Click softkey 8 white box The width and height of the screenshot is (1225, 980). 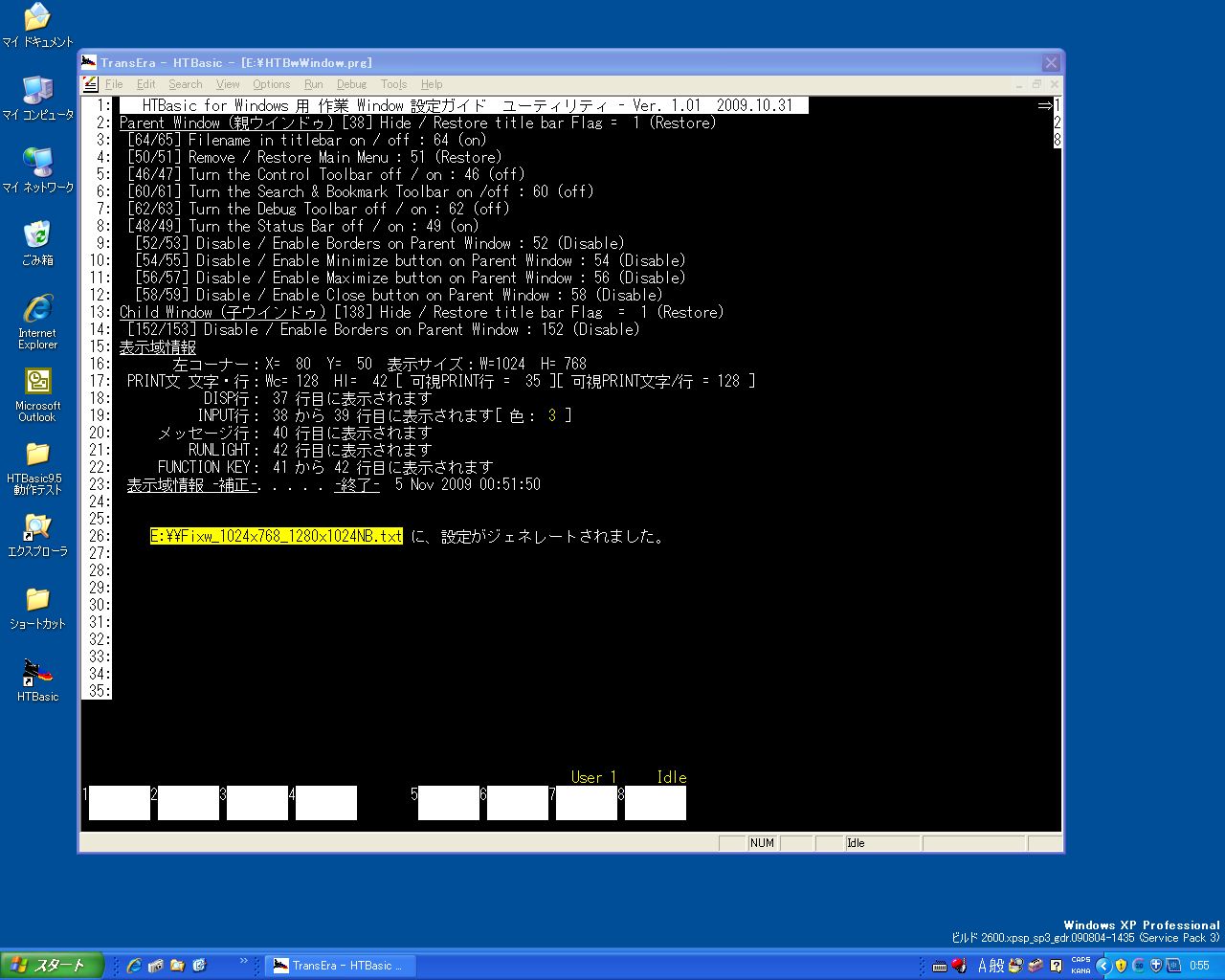tap(656, 803)
